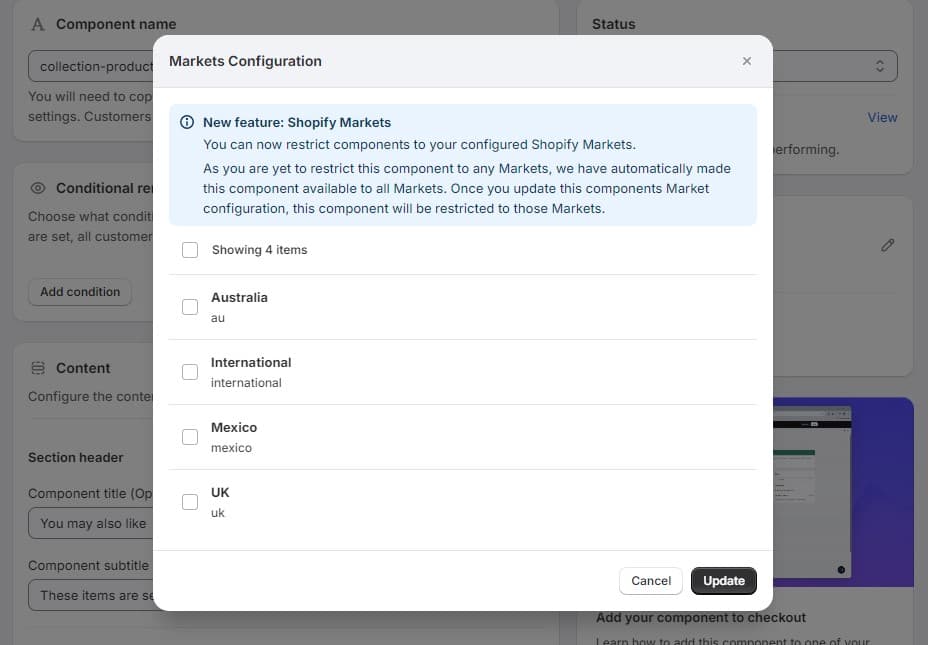Check the International market checkbox
The height and width of the screenshot is (645, 928).
point(190,372)
